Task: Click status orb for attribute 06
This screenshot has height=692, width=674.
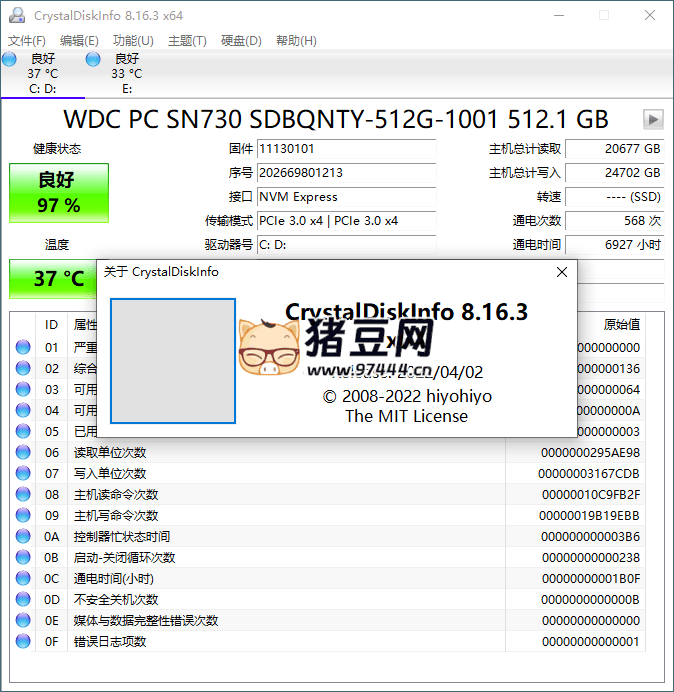Action: pyautogui.click(x=23, y=453)
